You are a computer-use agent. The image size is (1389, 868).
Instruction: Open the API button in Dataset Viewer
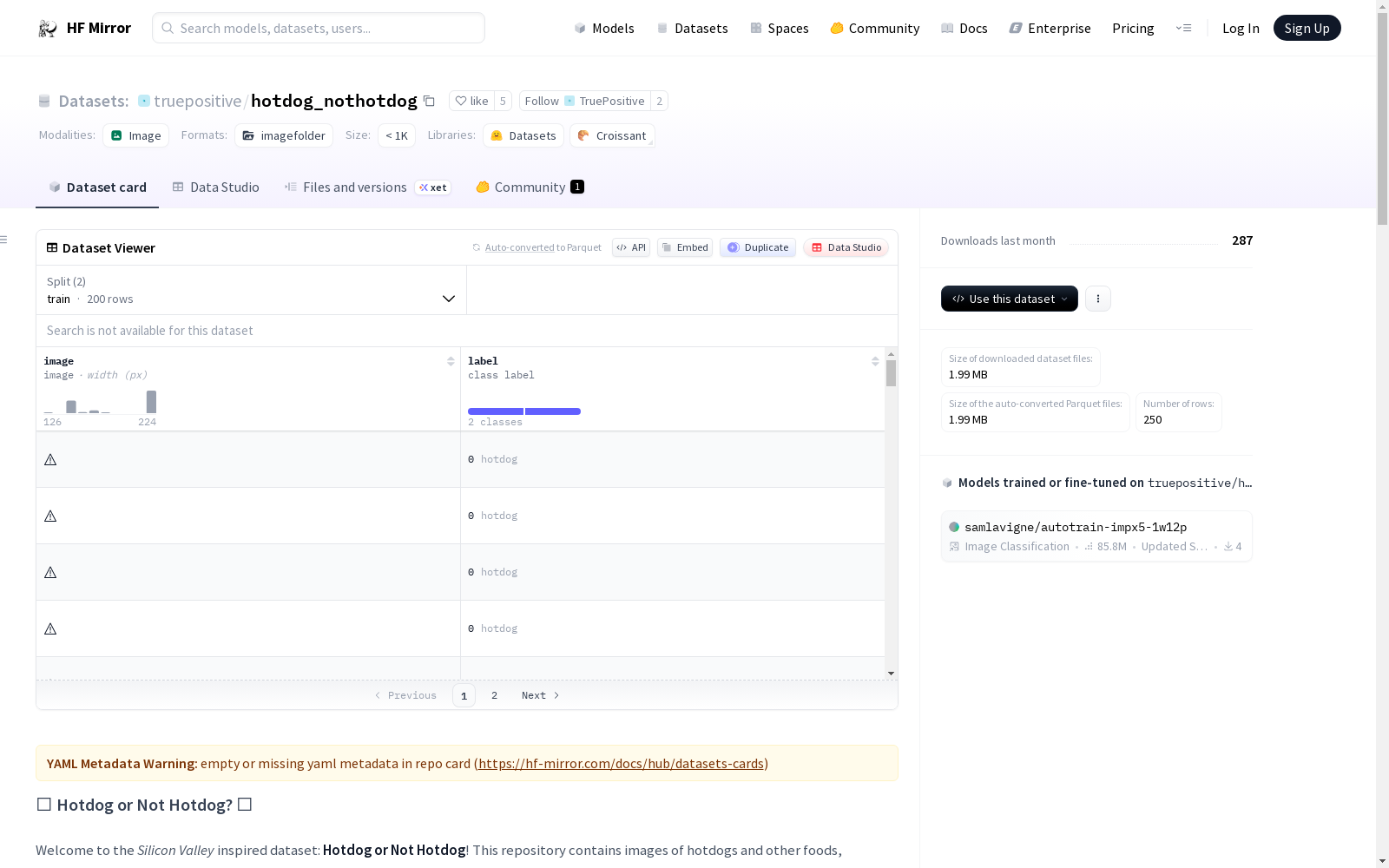(x=631, y=247)
